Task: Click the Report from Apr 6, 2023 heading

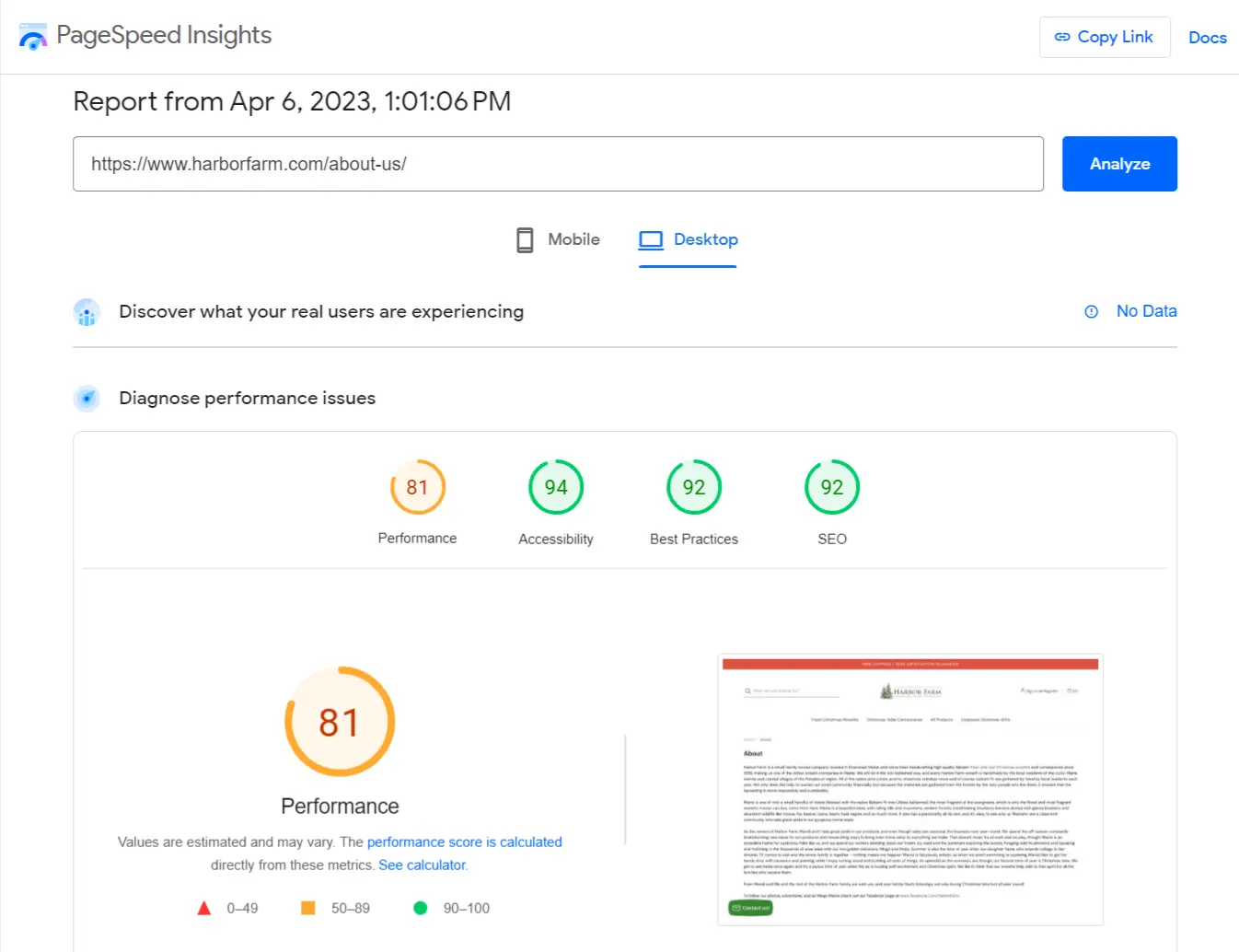Action: 292,101
